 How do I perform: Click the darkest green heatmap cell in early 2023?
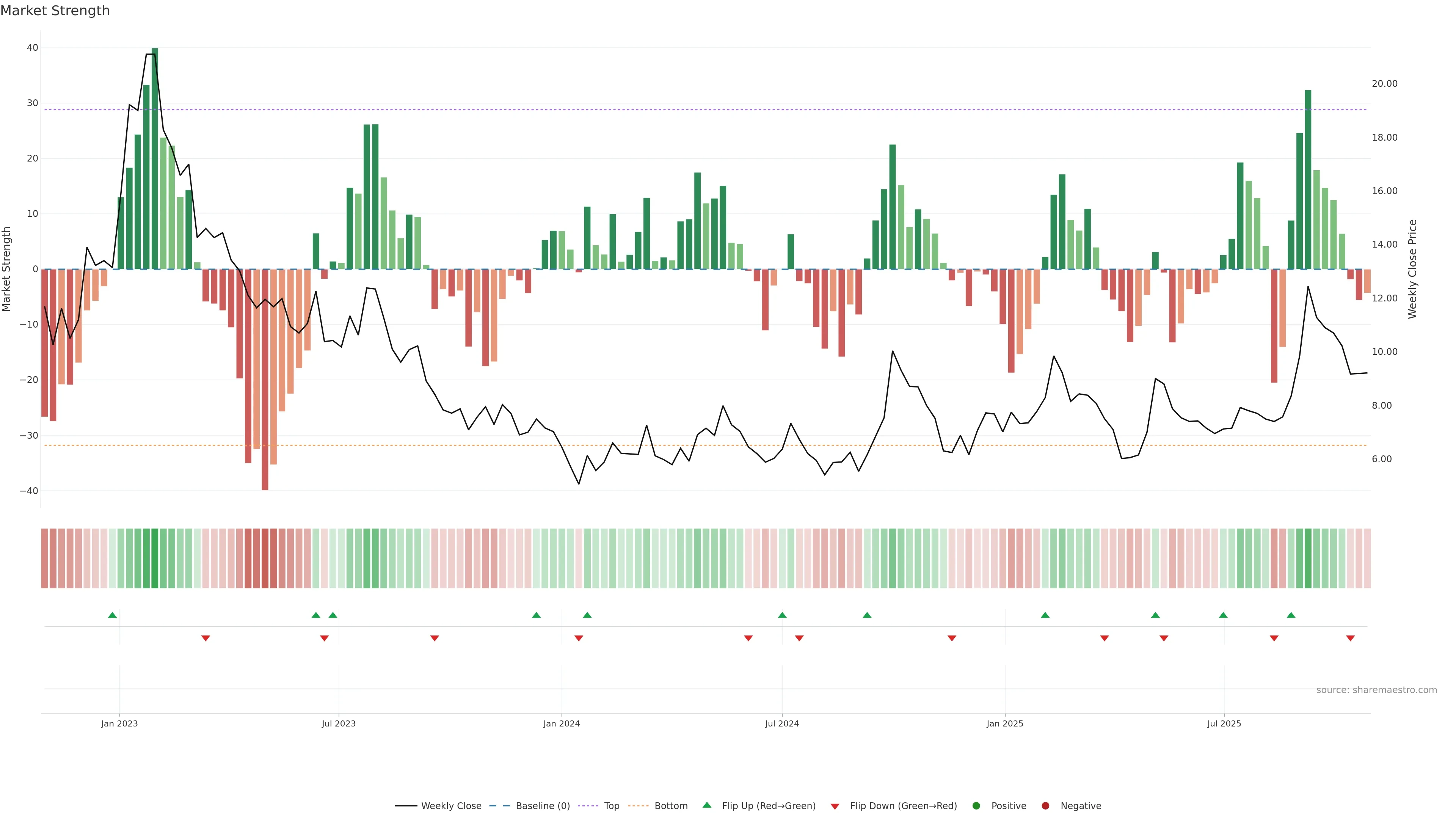155,559
